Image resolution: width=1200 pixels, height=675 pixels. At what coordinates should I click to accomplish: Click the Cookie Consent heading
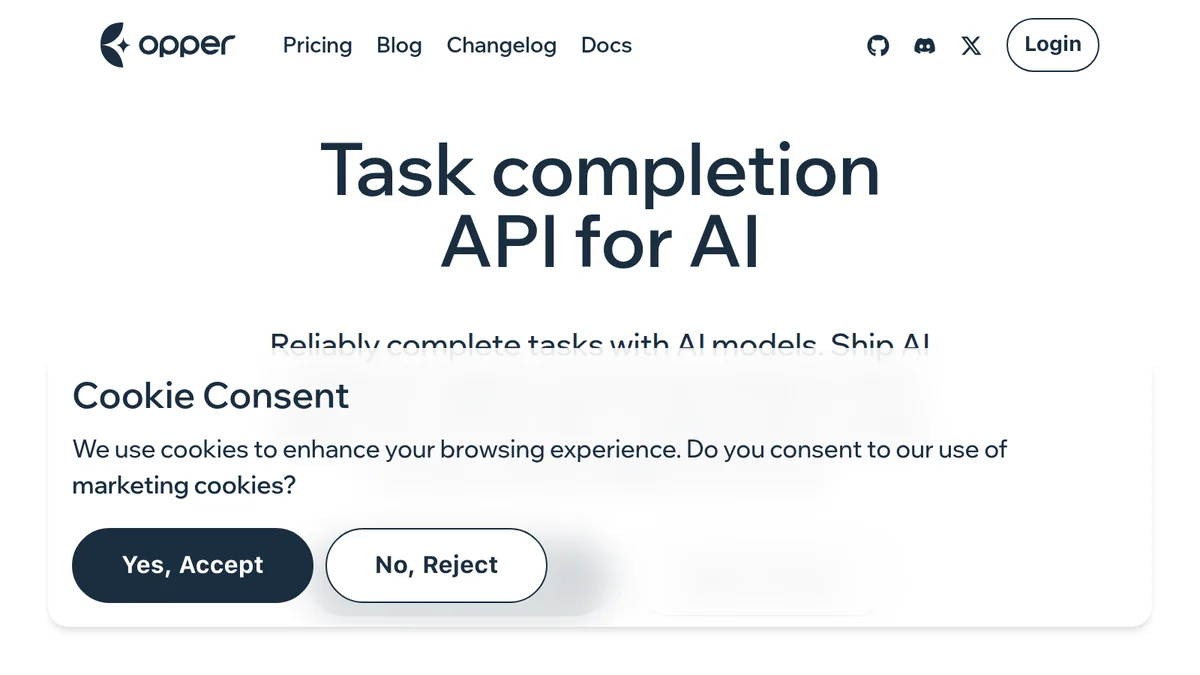pyautogui.click(x=210, y=396)
